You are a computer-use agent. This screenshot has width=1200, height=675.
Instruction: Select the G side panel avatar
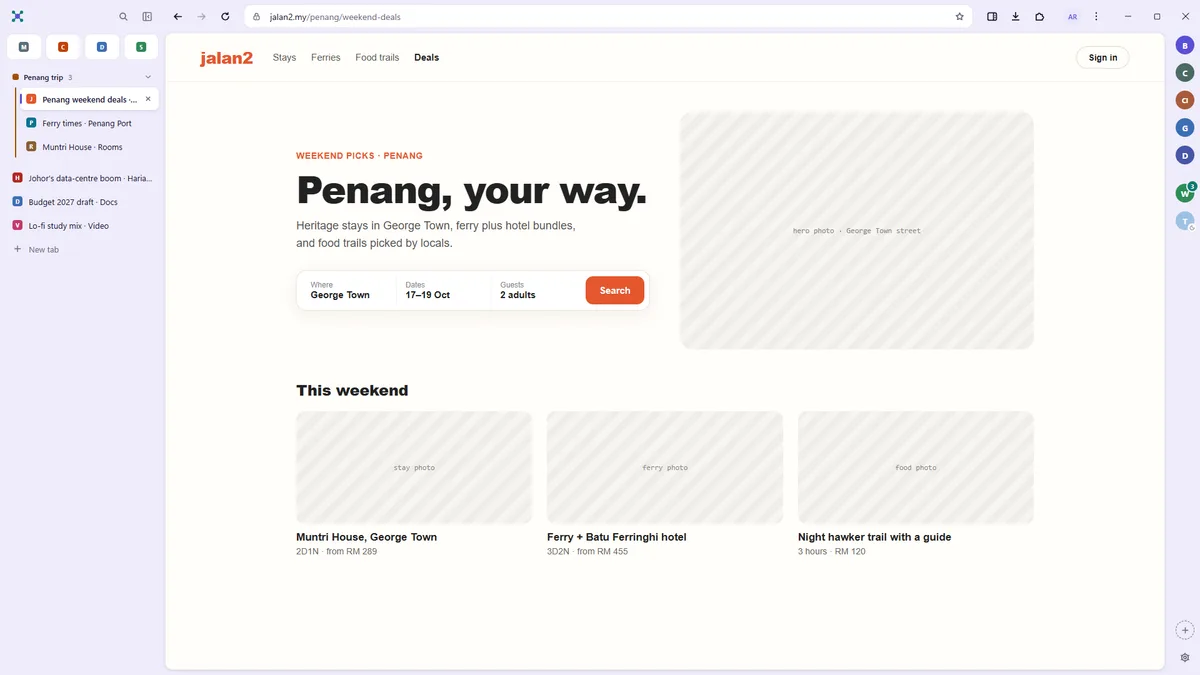(1185, 127)
